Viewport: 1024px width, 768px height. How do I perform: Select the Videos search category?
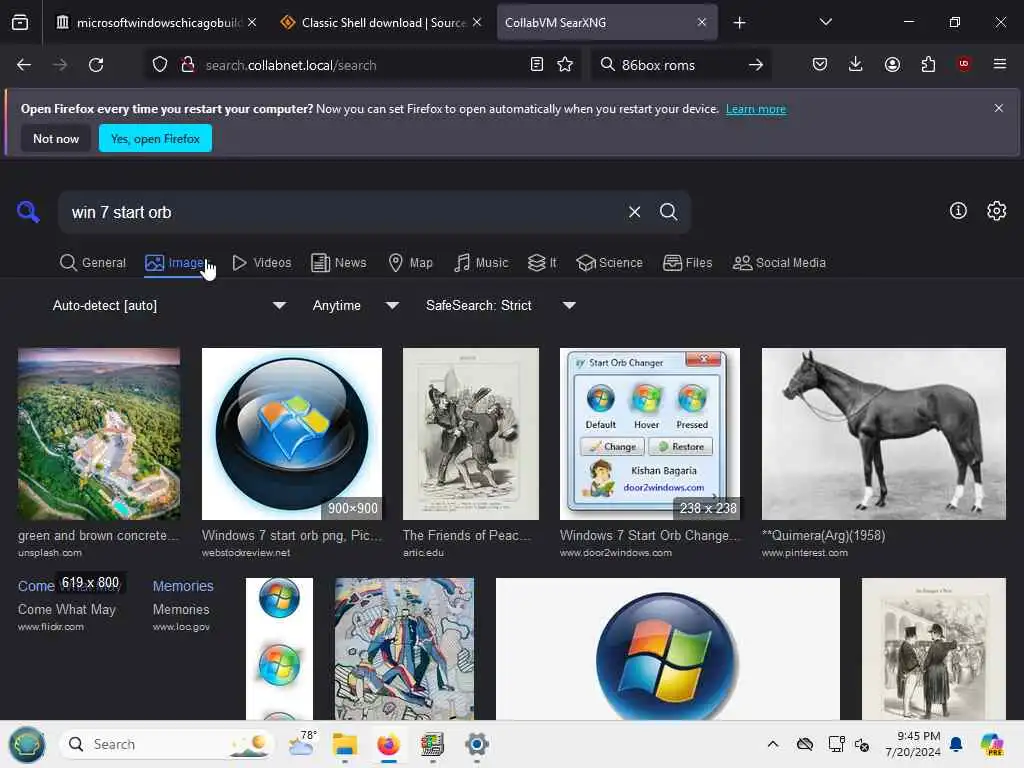262,263
